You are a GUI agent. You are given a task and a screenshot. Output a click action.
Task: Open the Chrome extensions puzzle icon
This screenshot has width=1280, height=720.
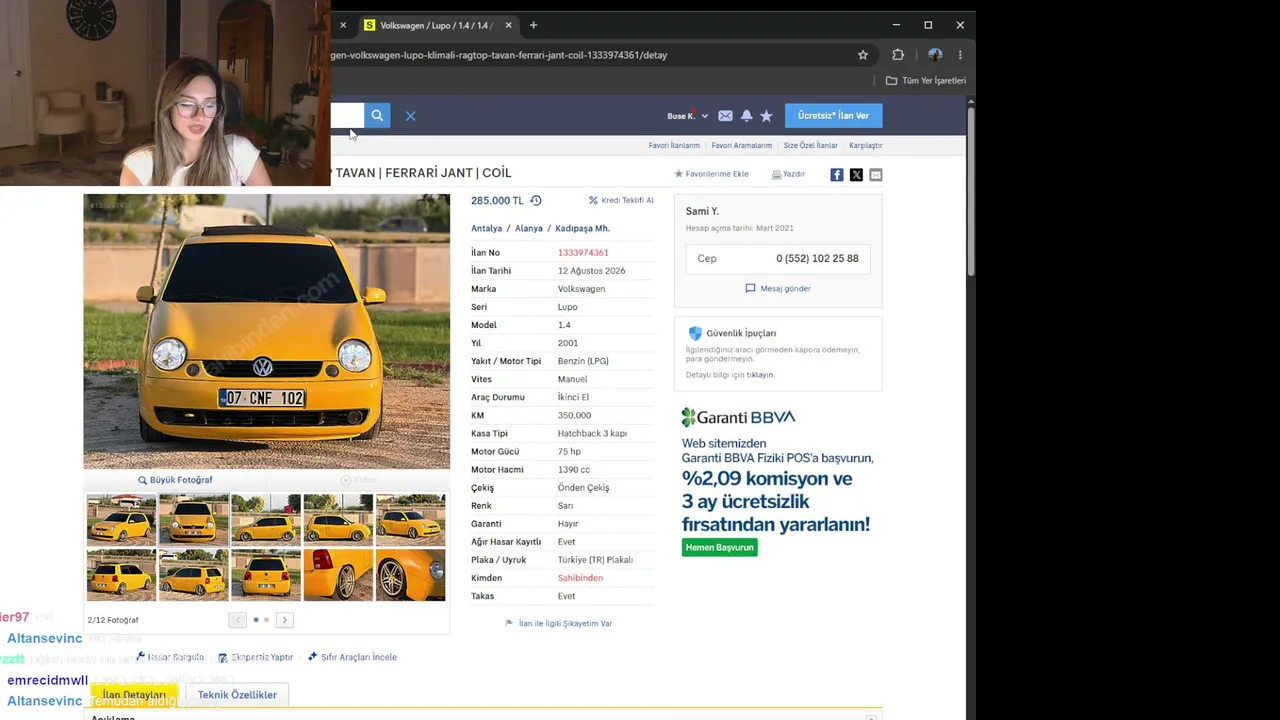[898, 55]
